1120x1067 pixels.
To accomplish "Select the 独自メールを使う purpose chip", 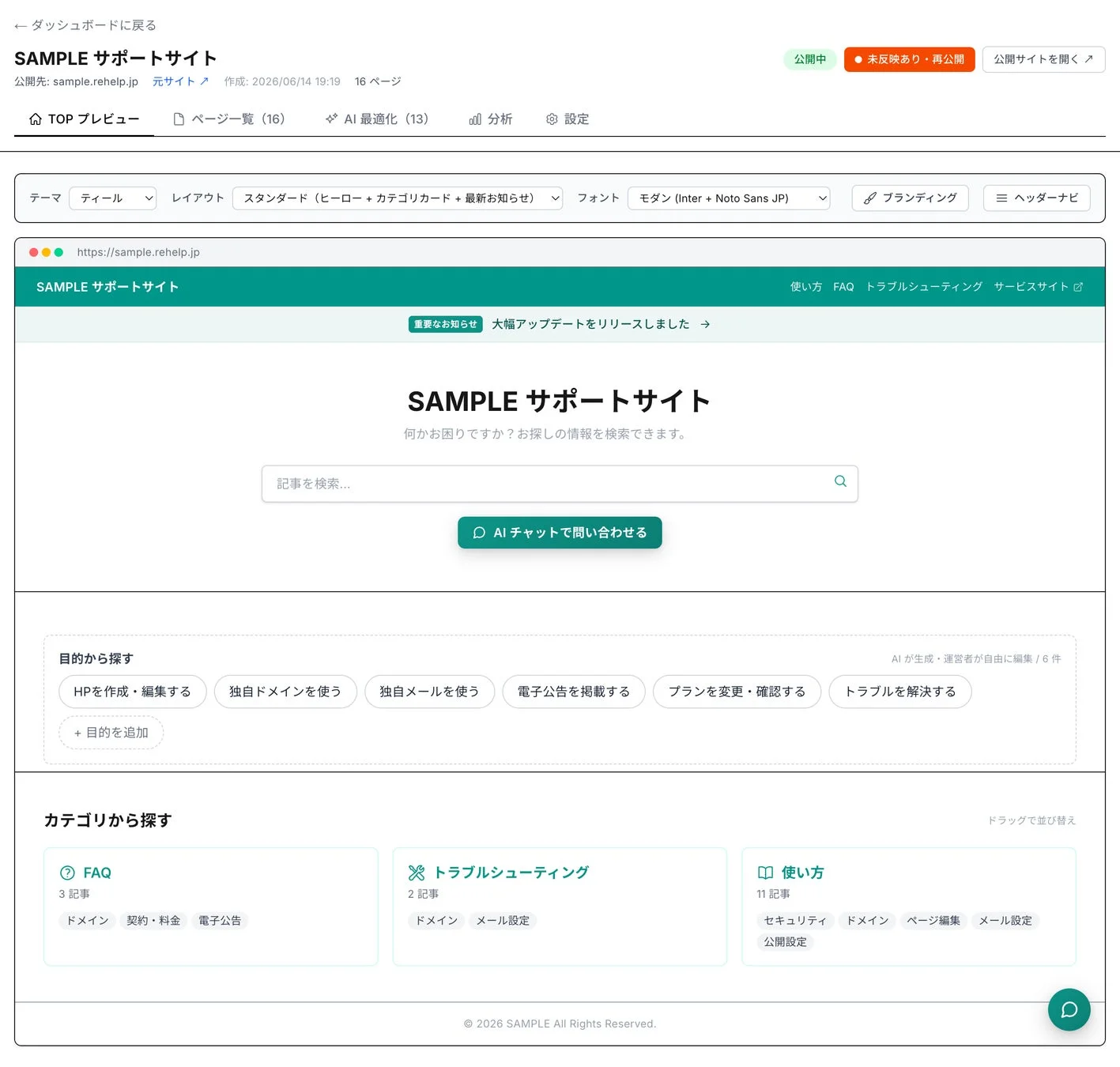I will tap(429, 692).
